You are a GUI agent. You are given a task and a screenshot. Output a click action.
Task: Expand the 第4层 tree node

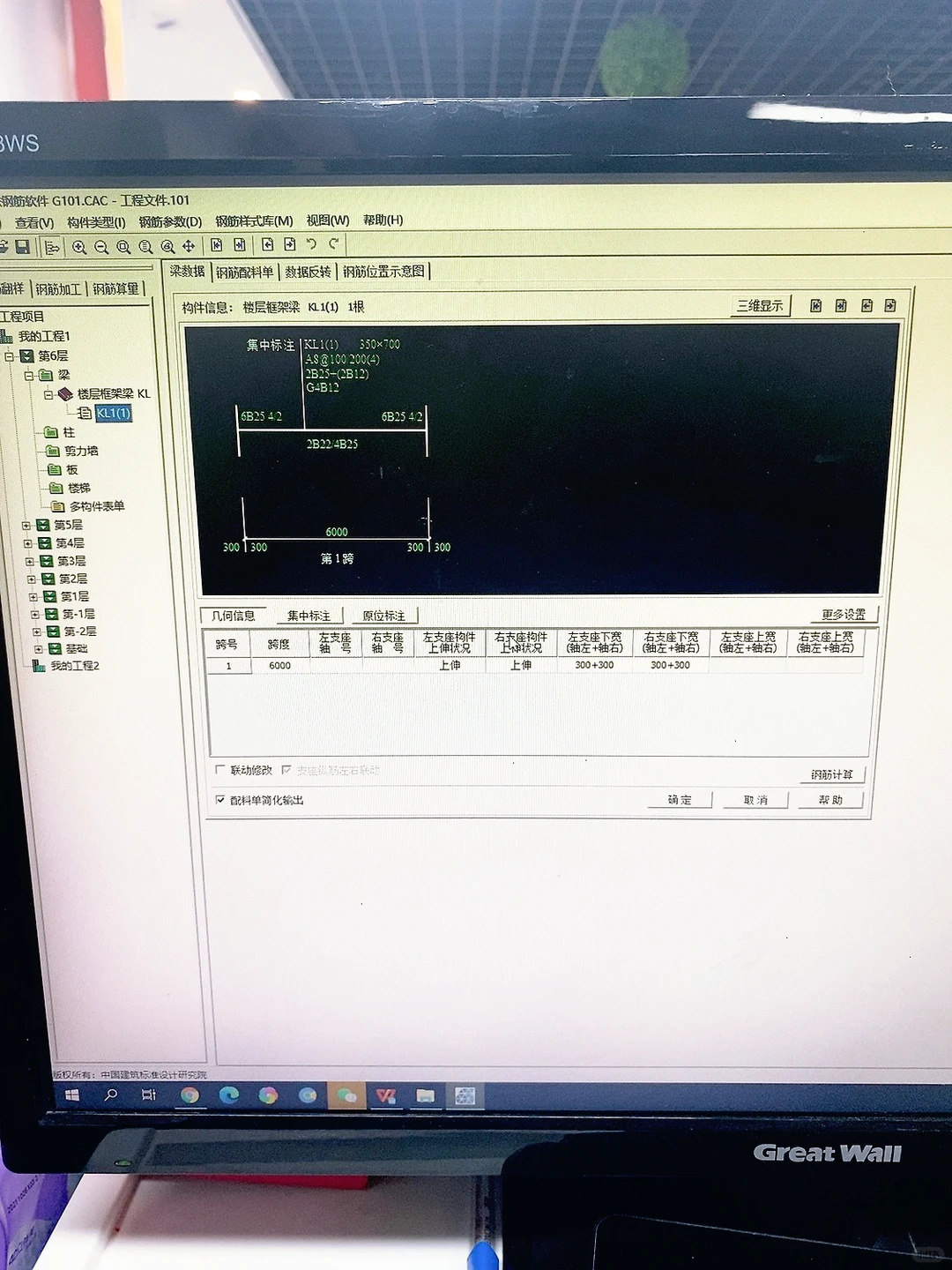point(28,543)
